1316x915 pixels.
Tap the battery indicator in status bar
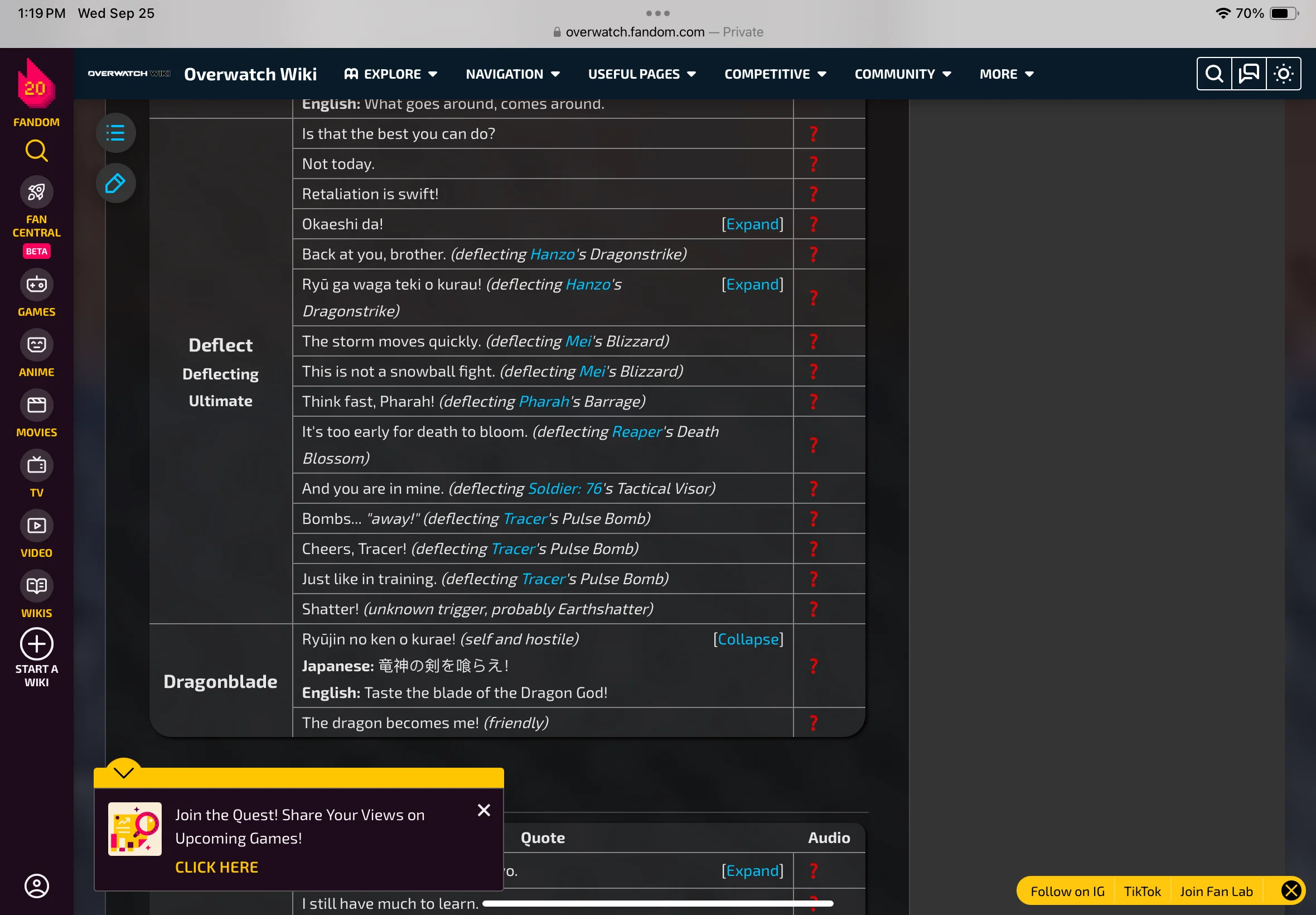pos(1284,13)
